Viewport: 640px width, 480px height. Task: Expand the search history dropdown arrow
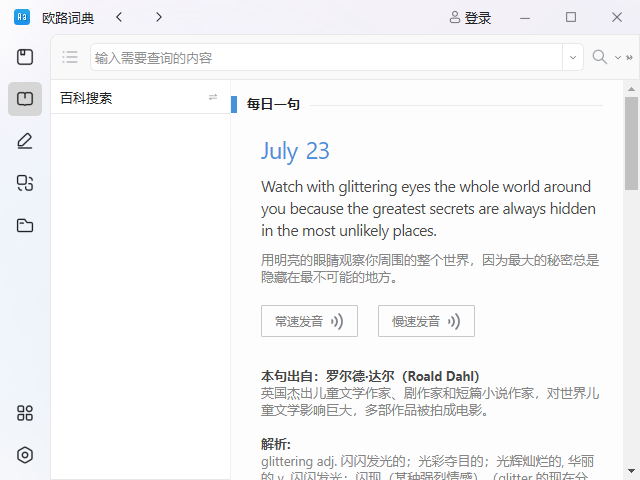(x=573, y=58)
